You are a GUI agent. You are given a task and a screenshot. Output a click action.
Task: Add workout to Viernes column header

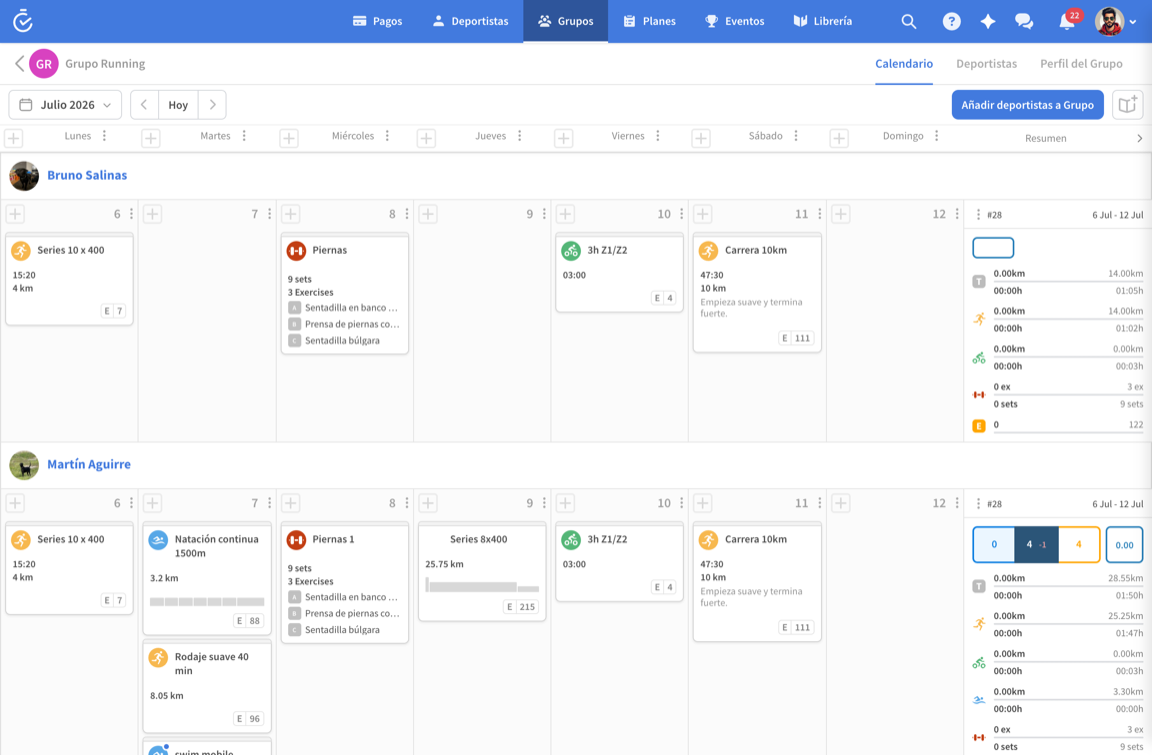(564, 137)
